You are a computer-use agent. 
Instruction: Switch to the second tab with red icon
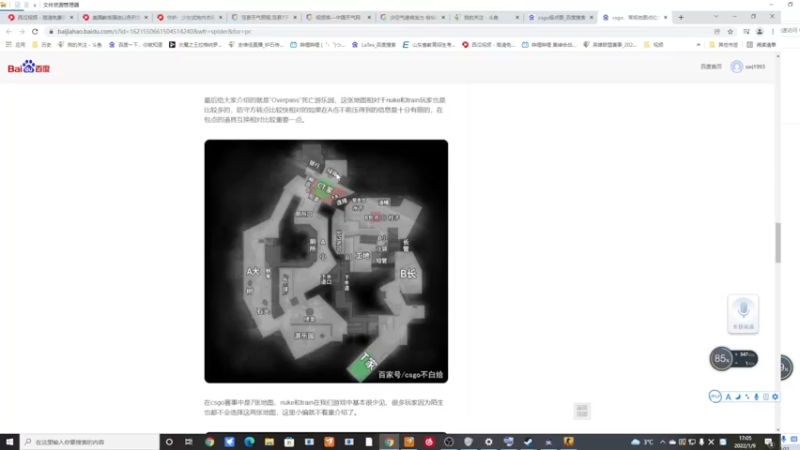click(115, 17)
